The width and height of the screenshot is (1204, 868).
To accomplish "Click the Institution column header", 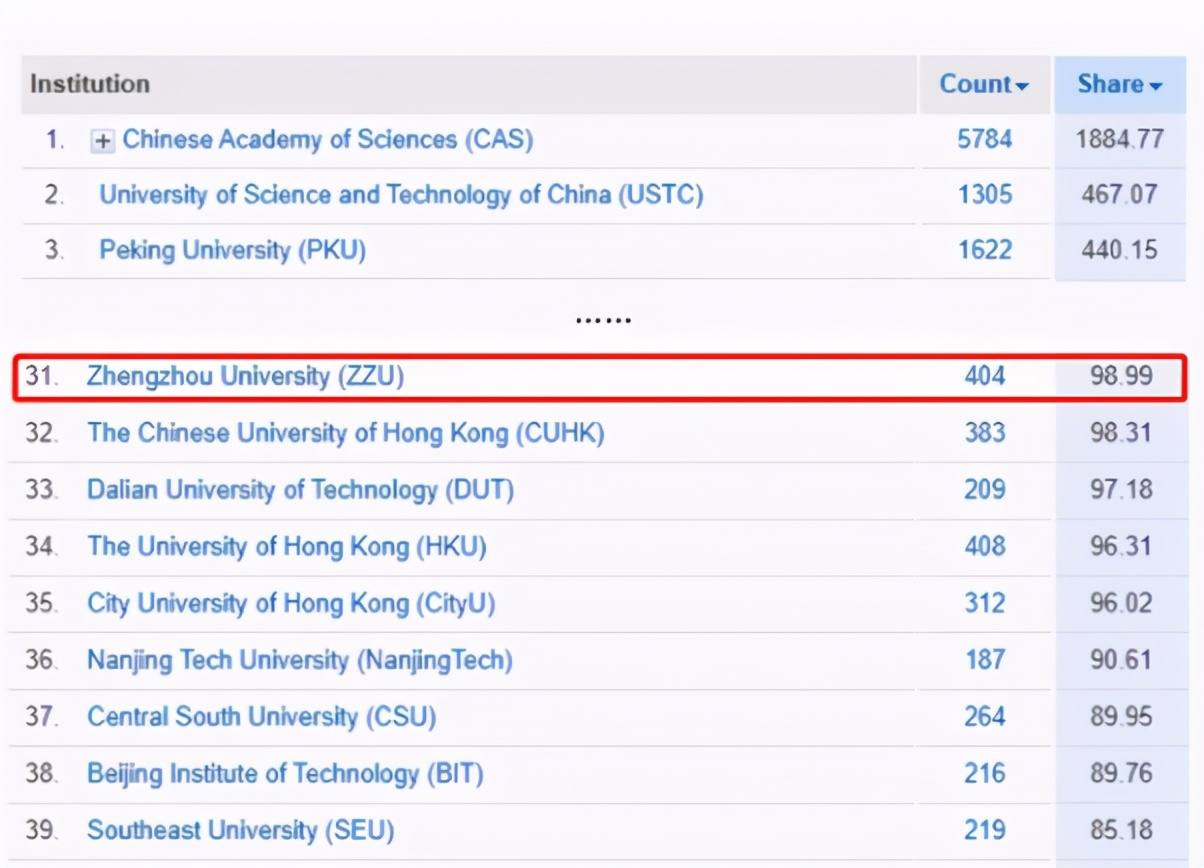I will click(91, 84).
